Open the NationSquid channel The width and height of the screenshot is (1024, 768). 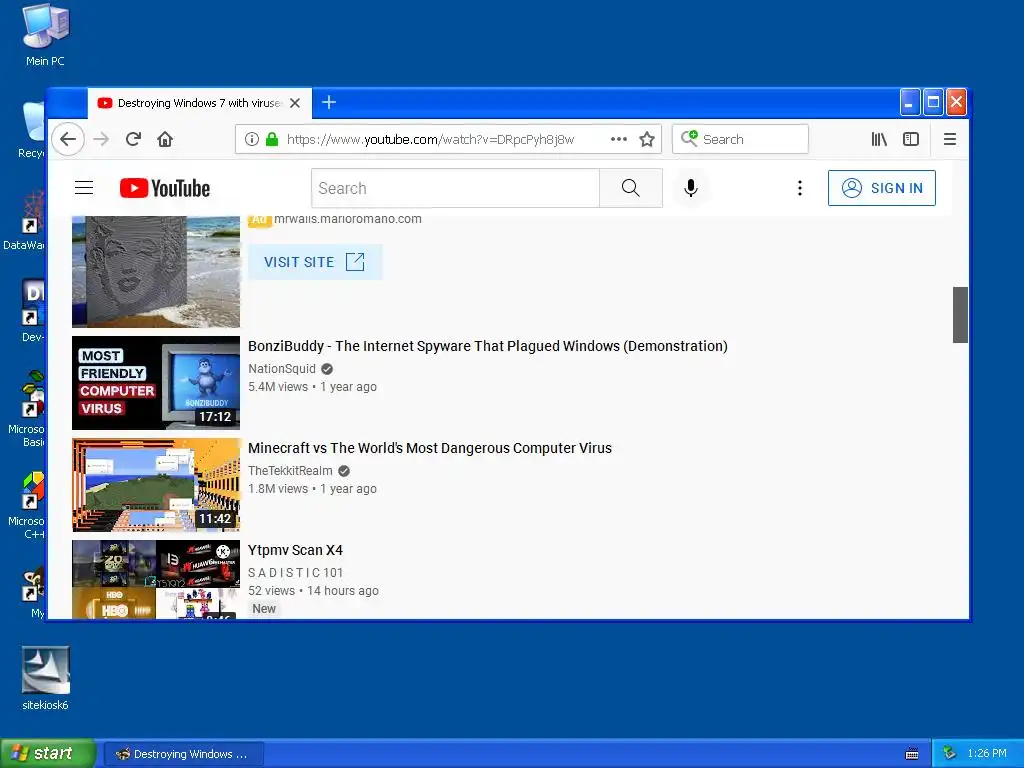click(x=281, y=369)
